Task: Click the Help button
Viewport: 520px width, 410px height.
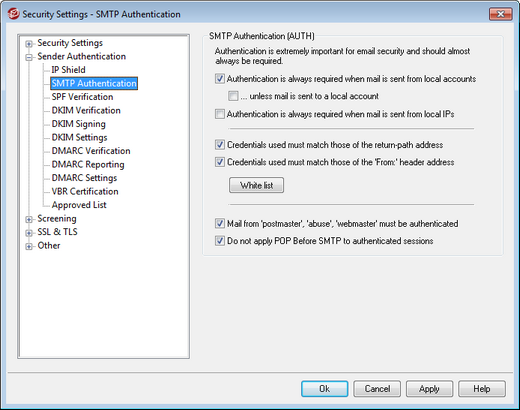Action: click(482, 389)
